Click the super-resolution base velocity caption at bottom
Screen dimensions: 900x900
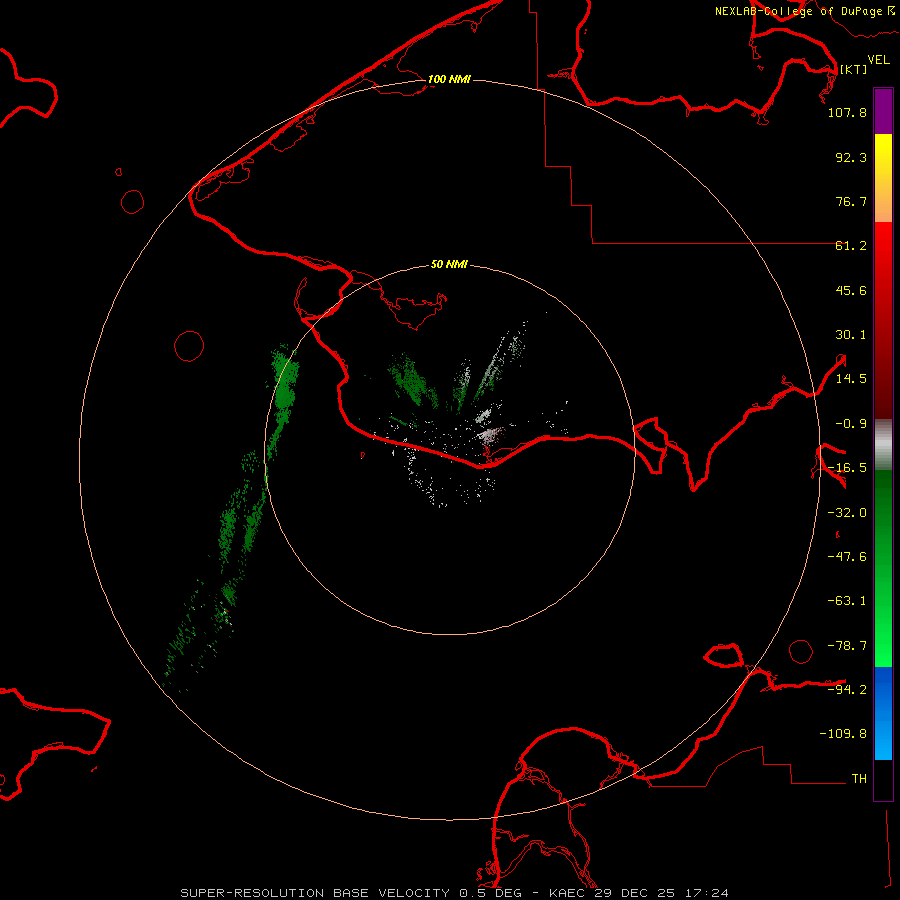[x=454, y=893]
